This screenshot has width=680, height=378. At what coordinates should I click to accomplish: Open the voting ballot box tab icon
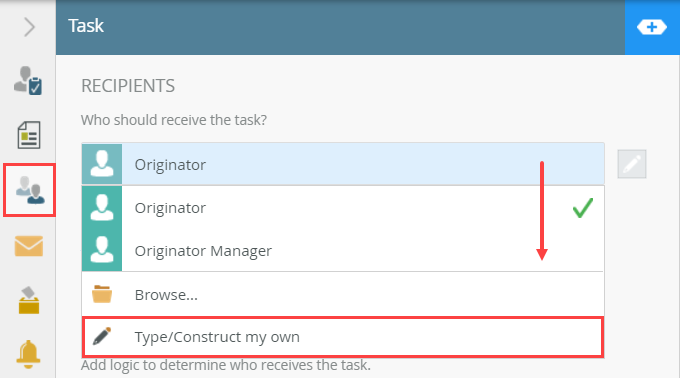point(29,300)
